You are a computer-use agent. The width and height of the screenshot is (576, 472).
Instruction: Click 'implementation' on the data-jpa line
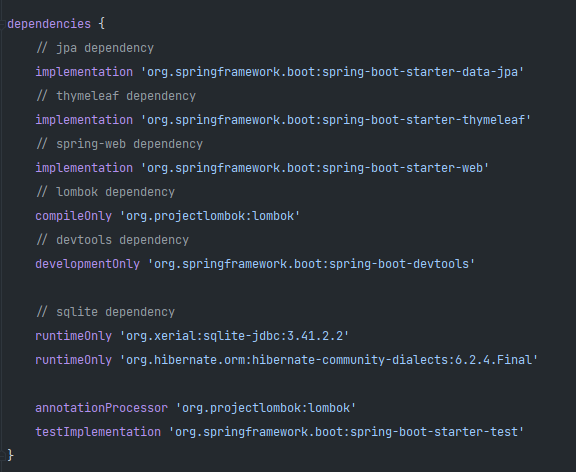coord(84,72)
